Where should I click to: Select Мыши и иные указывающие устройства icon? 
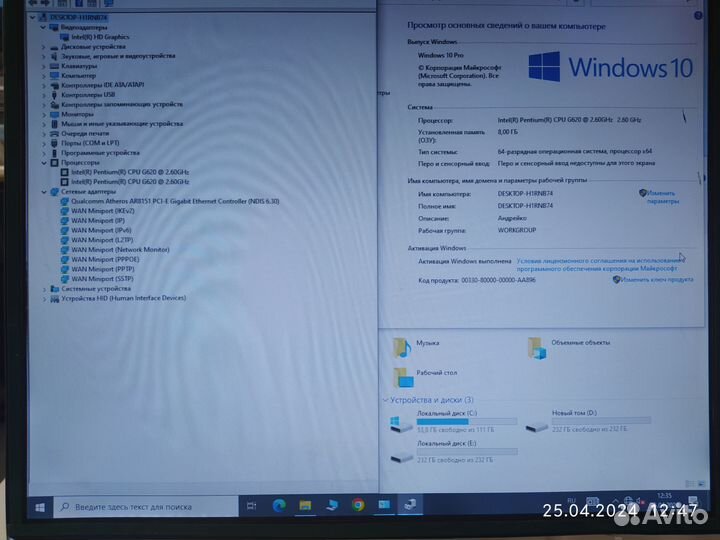pos(54,124)
